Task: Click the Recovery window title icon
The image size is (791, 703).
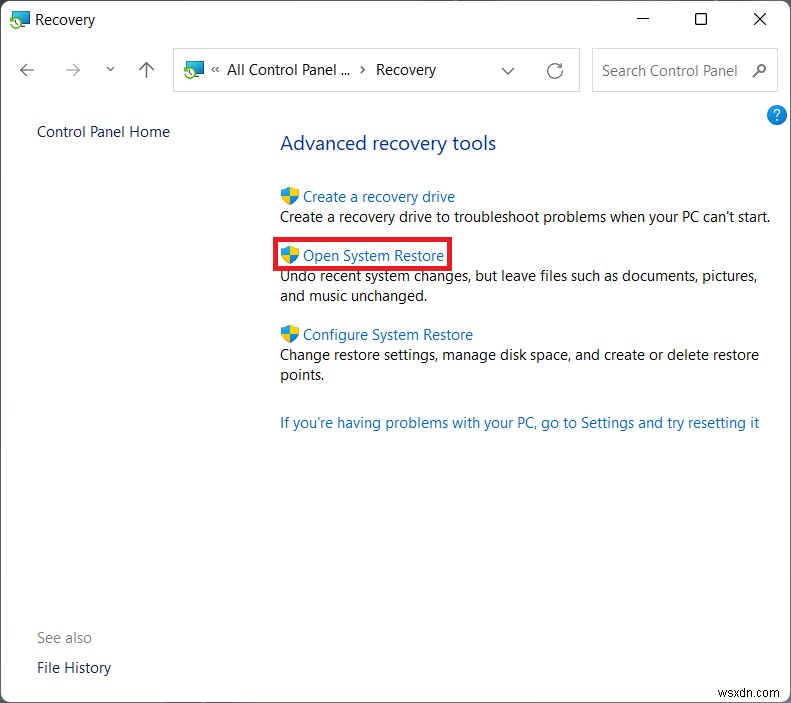Action: (20, 20)
